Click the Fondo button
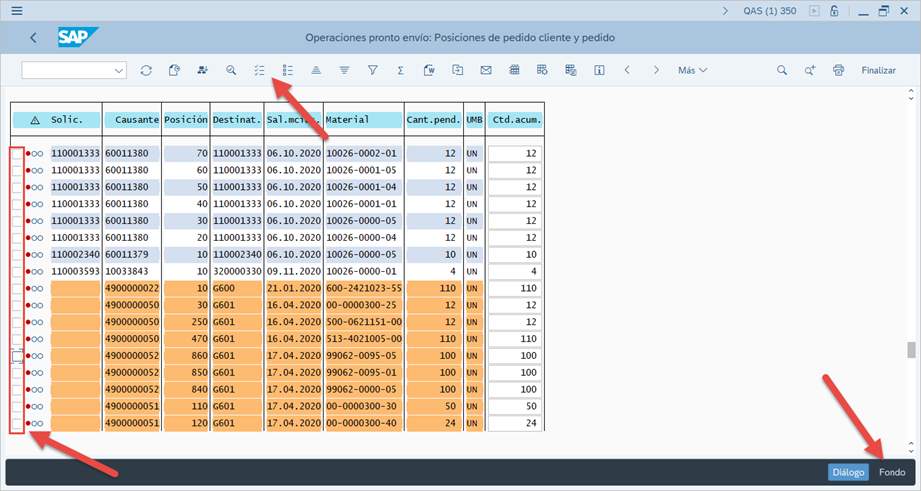Image resolution: width=921 pixels, height=491 pixels. pos(892,472)
